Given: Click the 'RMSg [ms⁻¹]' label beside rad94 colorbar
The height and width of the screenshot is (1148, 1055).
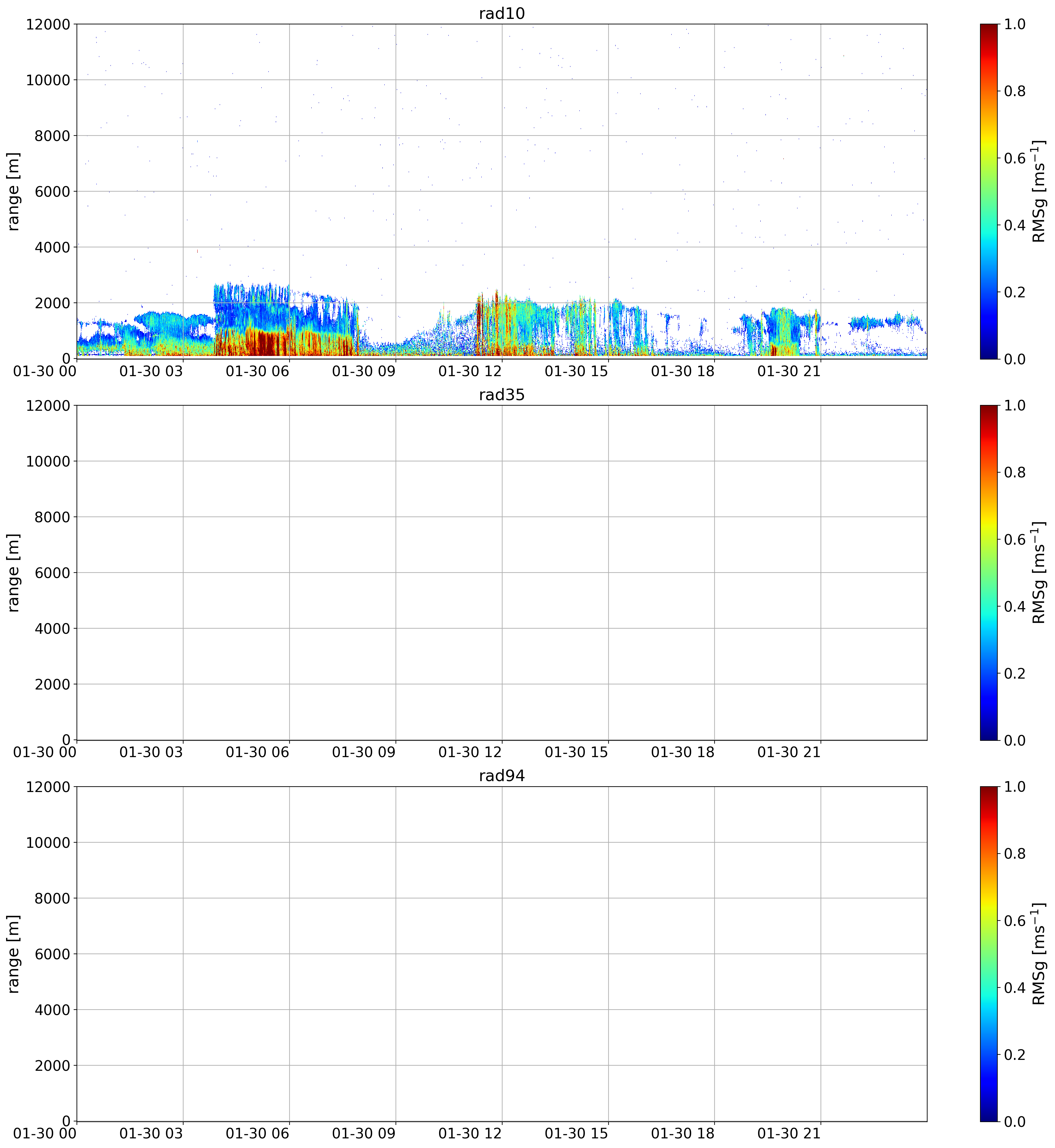Looking at the screenshot, I should point(1038,954).
